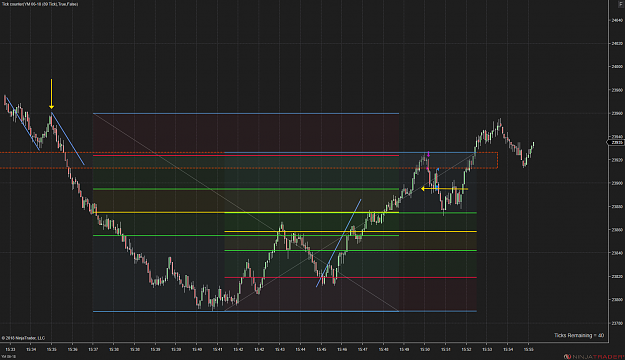Click time axis label 15:54

[507, 350]
